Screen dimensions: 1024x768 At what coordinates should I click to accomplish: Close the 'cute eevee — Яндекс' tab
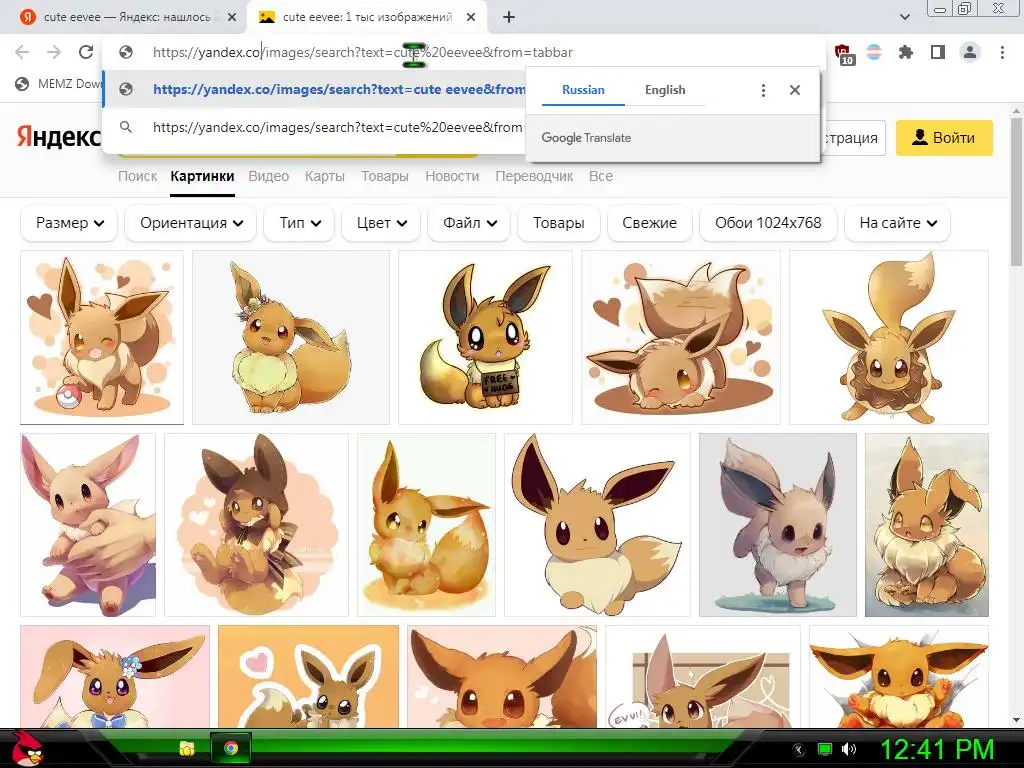point(232,18)
